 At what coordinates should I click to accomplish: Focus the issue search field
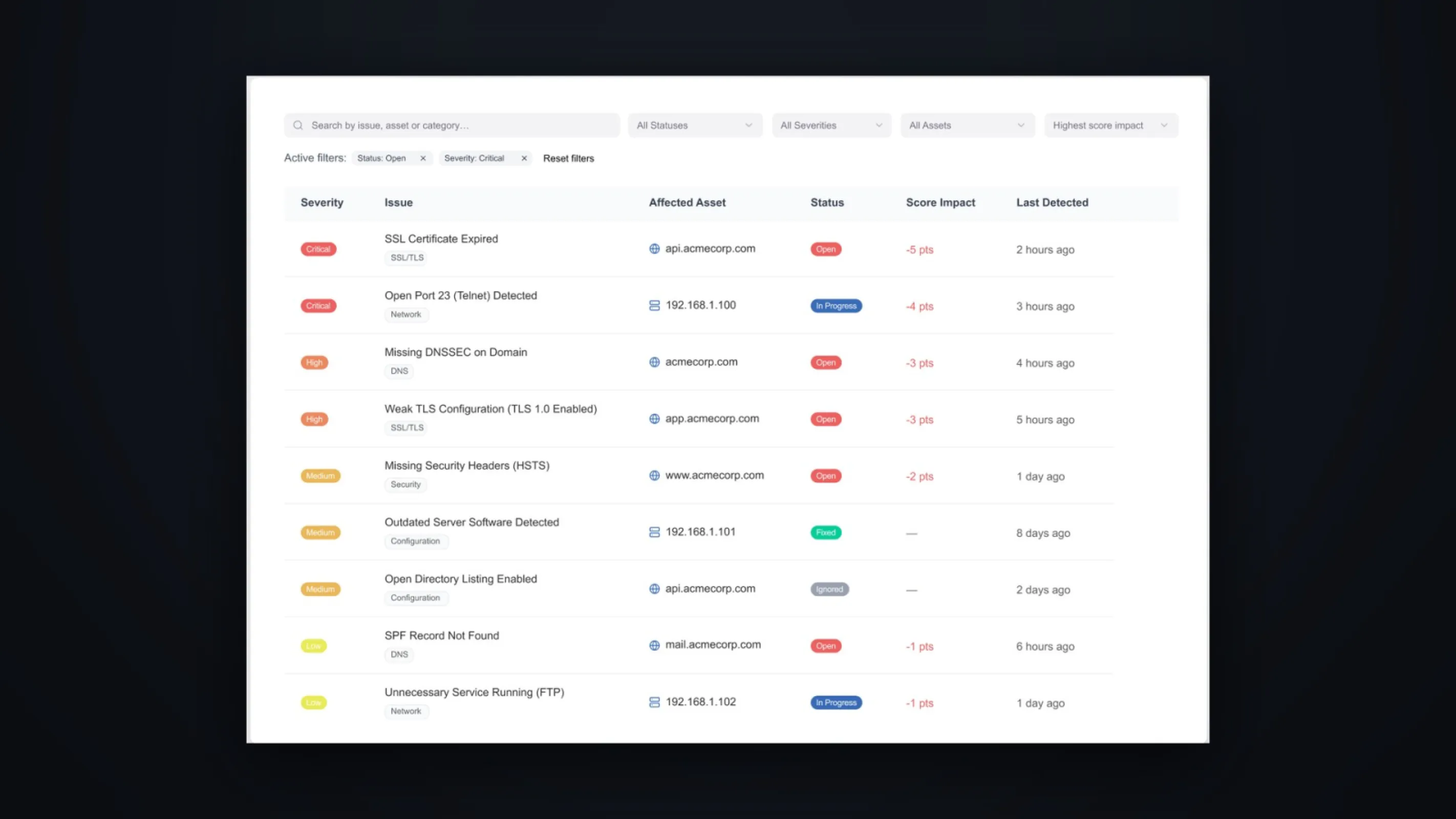coord(452,125)
